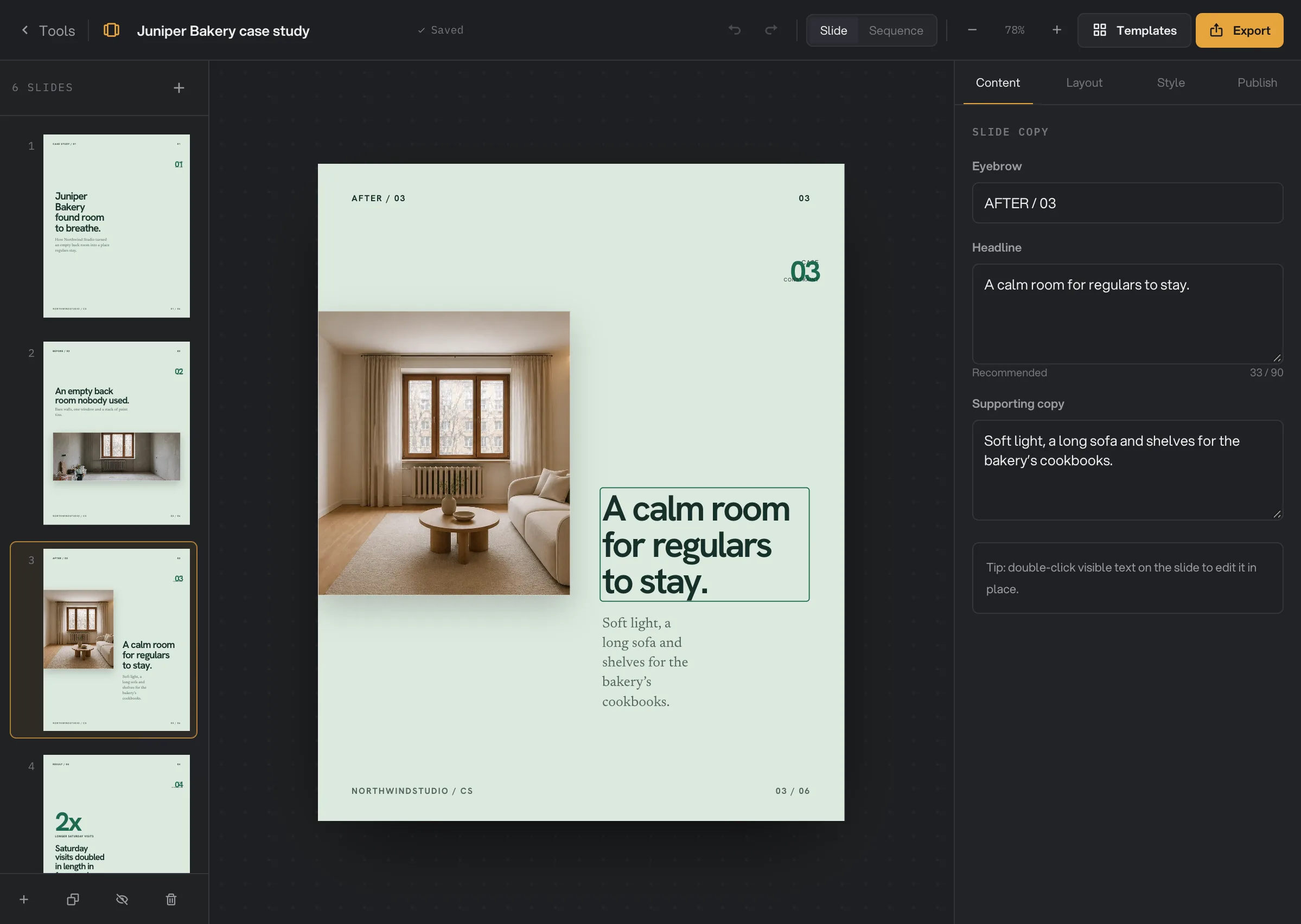Grab the Headline textarea resize handle
The width and height of the screenshot is (1301, 924).
coord(1277,358)
